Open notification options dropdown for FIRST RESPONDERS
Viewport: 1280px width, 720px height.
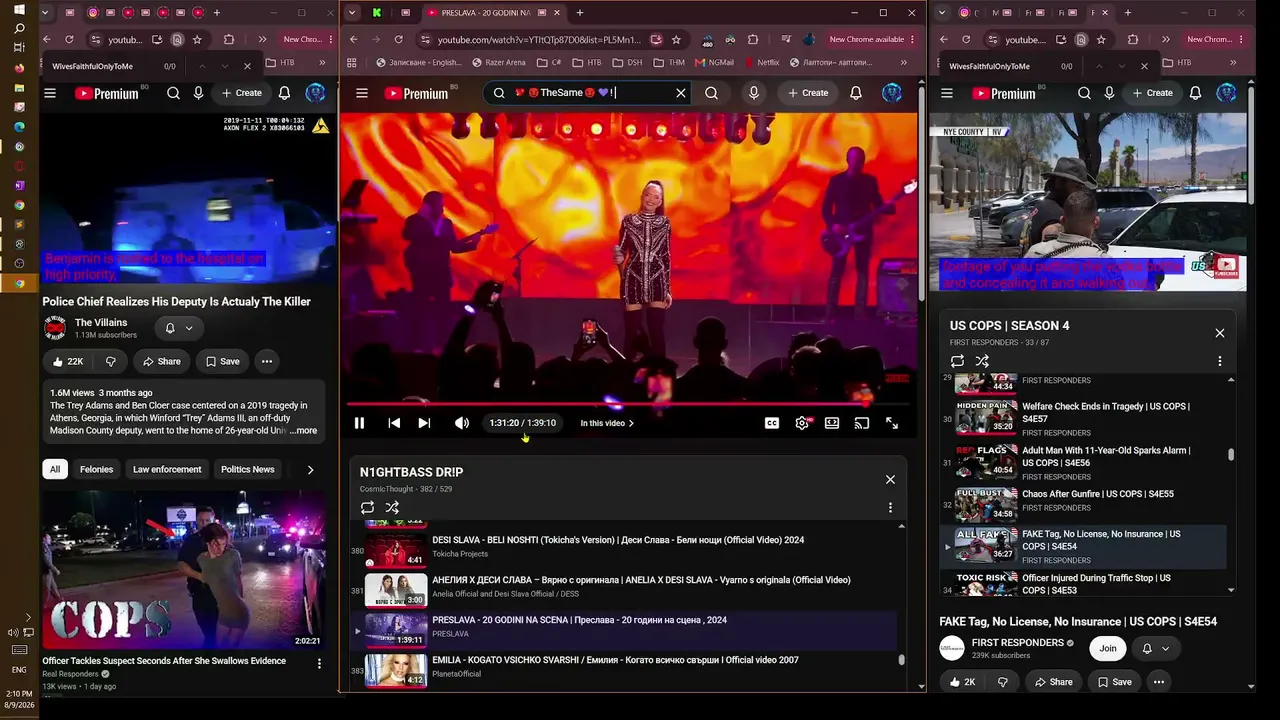[1155, 648]
